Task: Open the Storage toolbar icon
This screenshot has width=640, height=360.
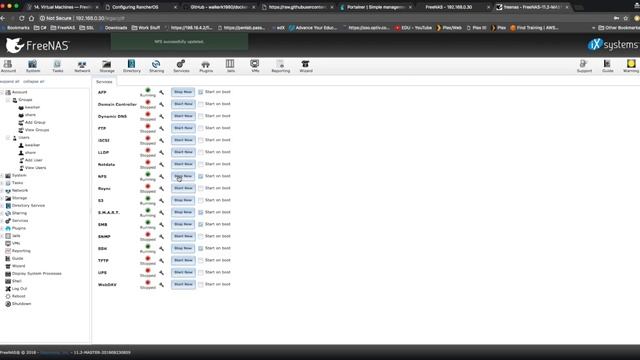Action: [x=107, y=66]
